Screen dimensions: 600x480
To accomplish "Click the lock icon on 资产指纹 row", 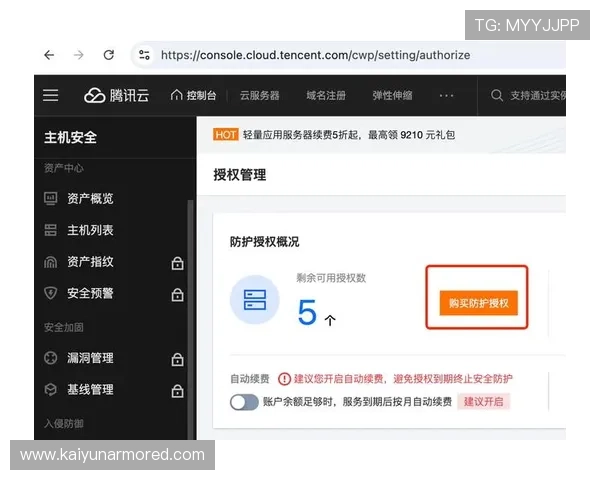I will point(177,263).
